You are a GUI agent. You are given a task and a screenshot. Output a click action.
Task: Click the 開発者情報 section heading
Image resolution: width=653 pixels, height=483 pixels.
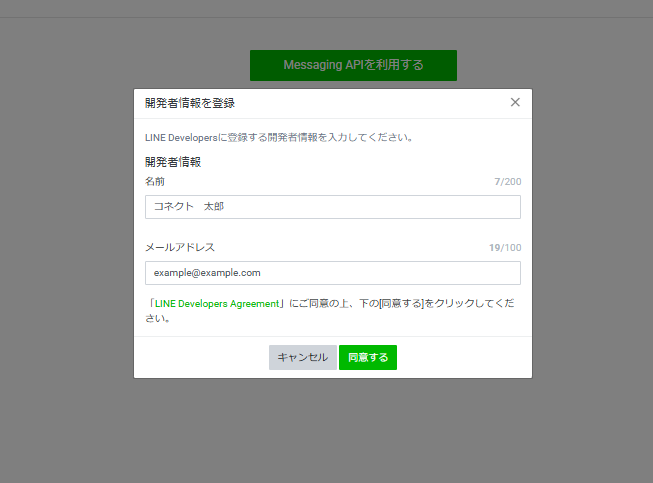[173, 162]
